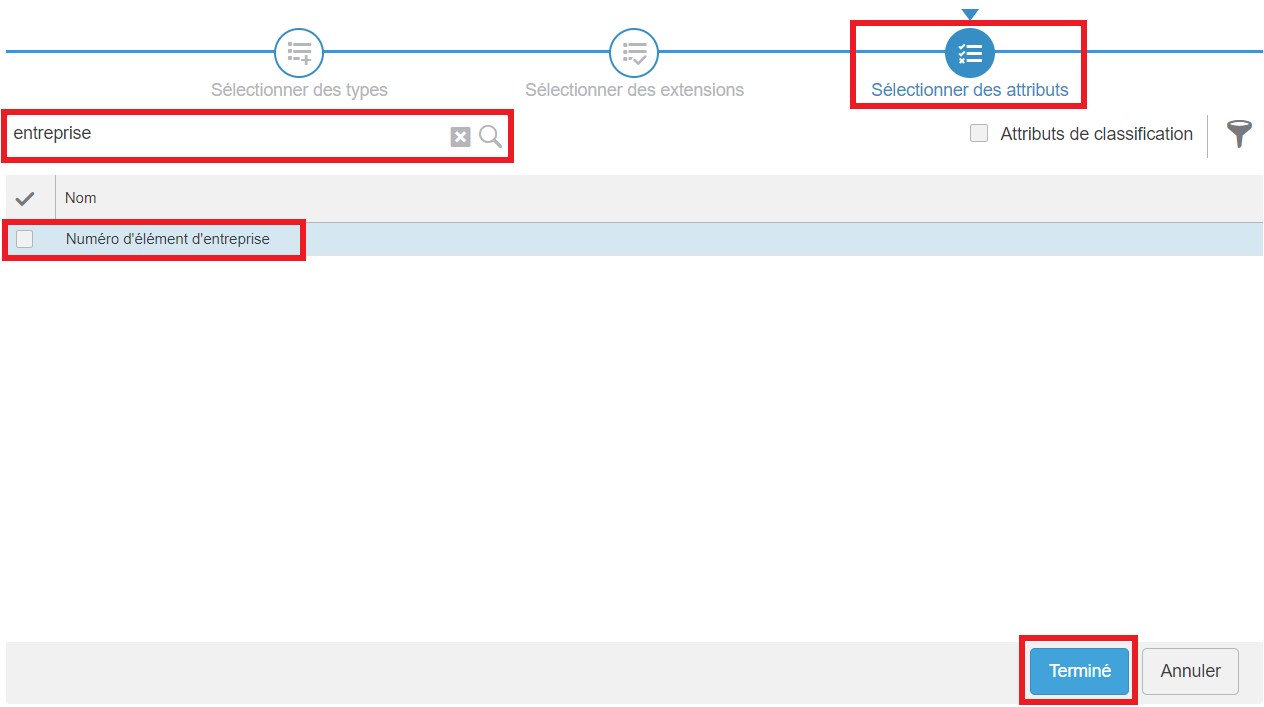Go to the 'Sélectionner des types' step label

tap(299, 90)
